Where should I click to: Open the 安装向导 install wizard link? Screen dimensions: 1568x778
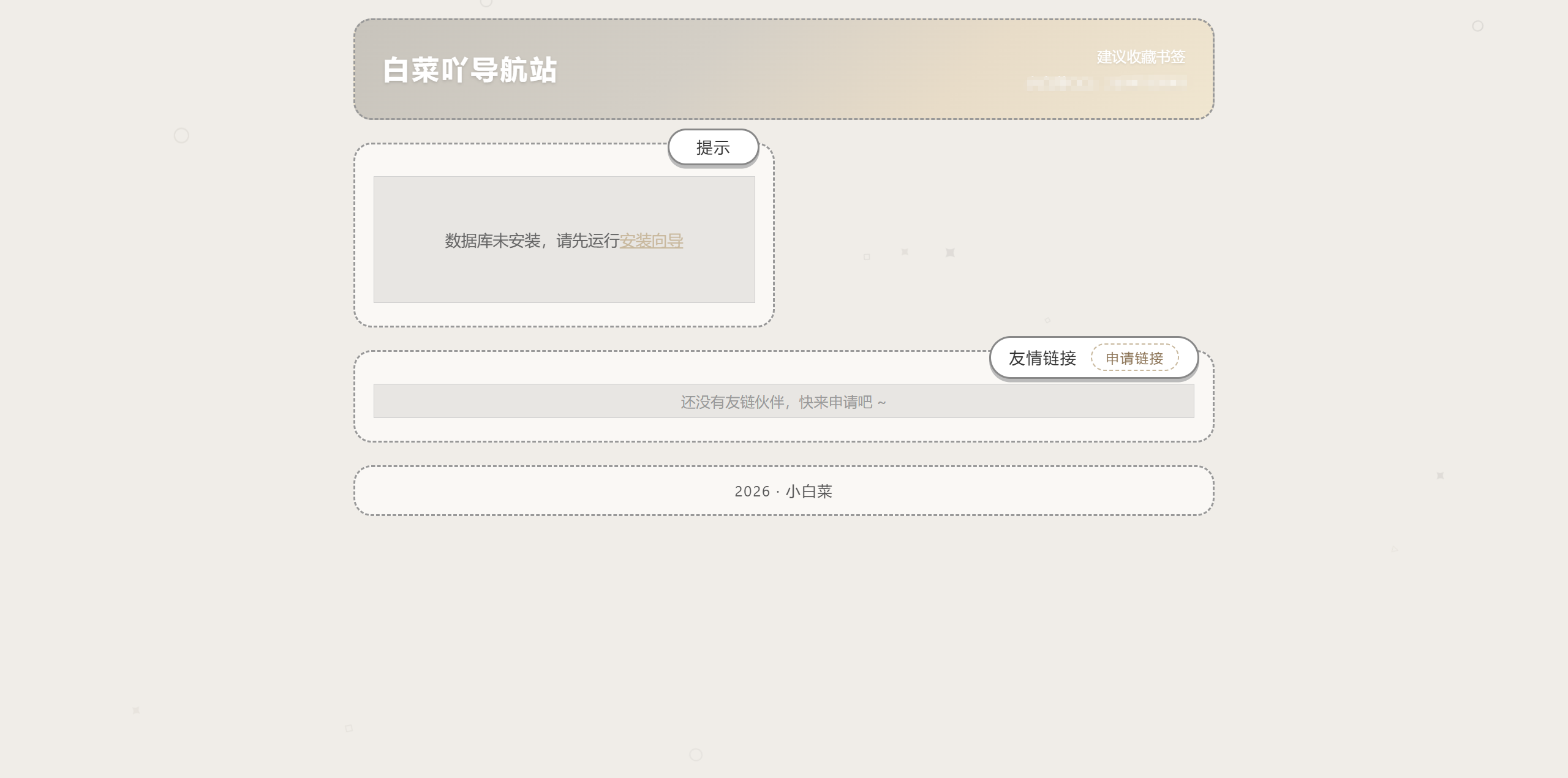[651, 241]
